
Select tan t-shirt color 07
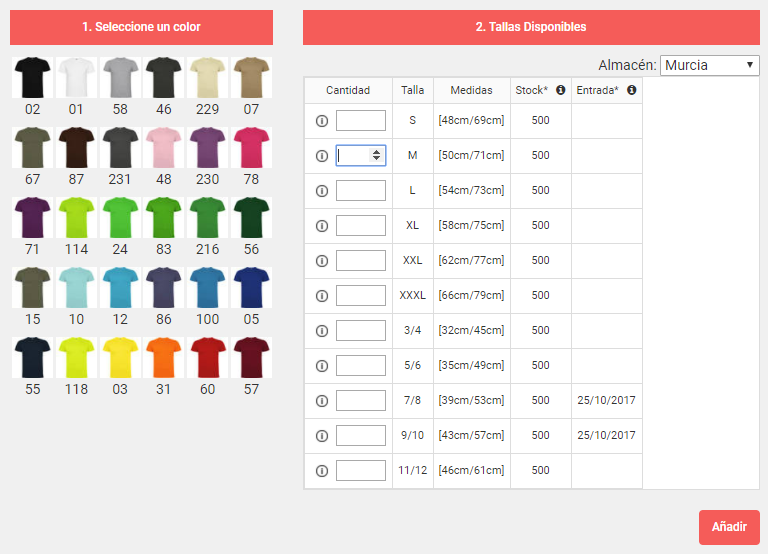pos(251,77)
